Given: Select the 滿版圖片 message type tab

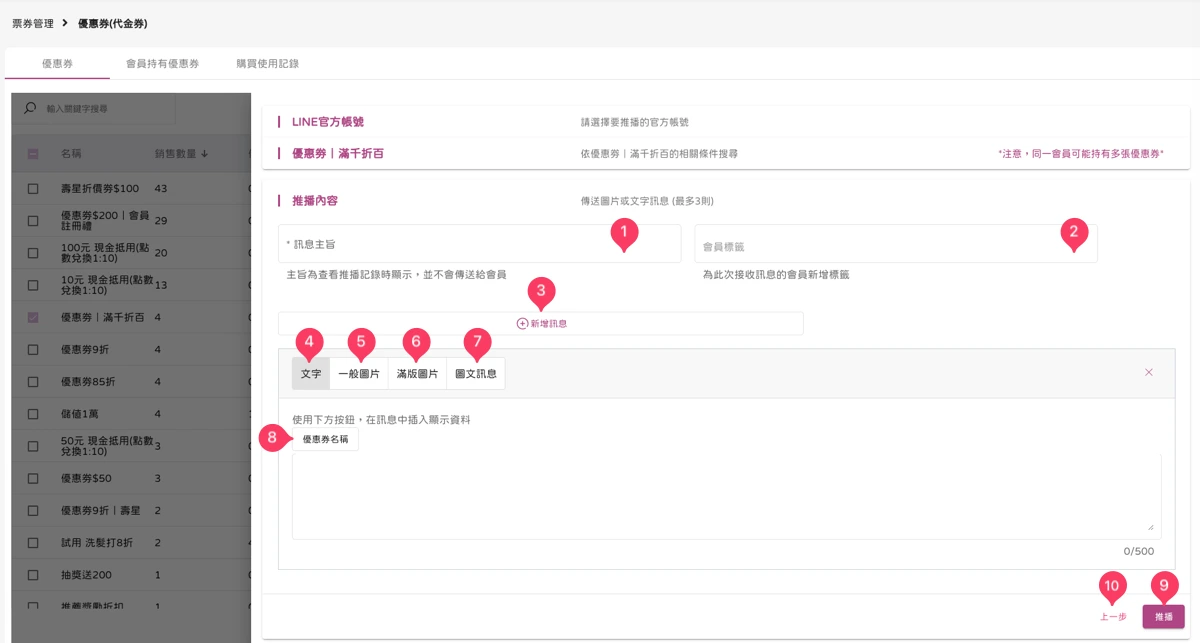Looking at the screenshot, I should tap(417, 373).
